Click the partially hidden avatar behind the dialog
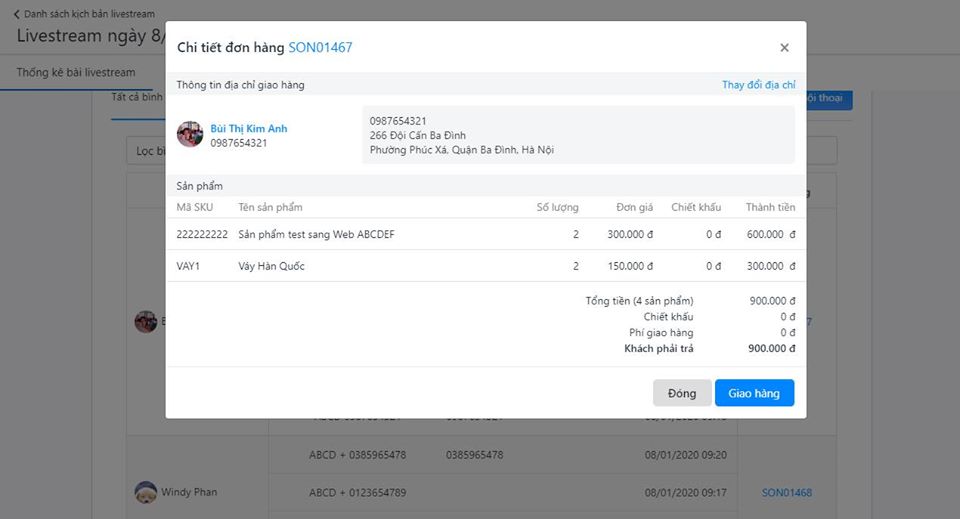Viewport: 960px width, 519px height. [146, 321]
